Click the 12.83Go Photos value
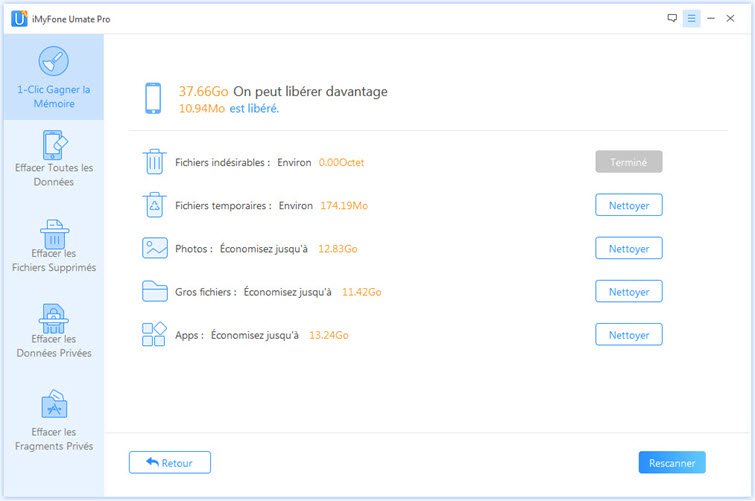Viewport: 755px width, 501px height. [338, 249]
